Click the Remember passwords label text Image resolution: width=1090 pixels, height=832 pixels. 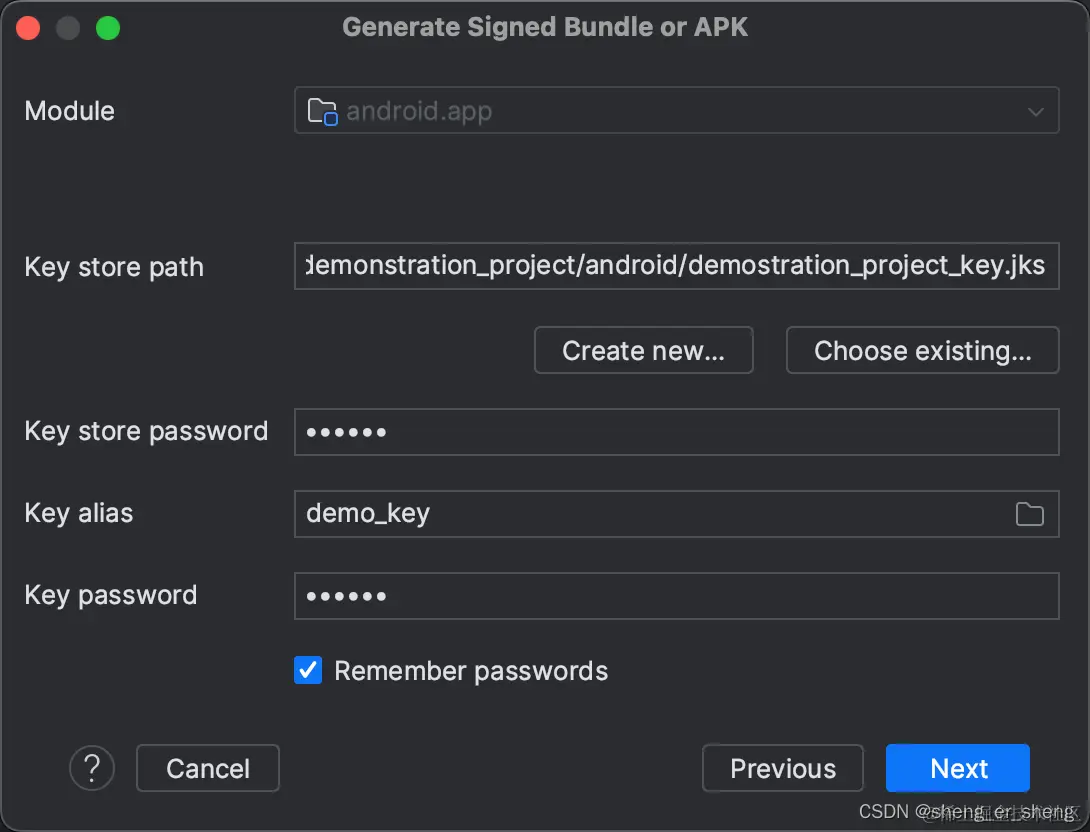pos(471,671)
